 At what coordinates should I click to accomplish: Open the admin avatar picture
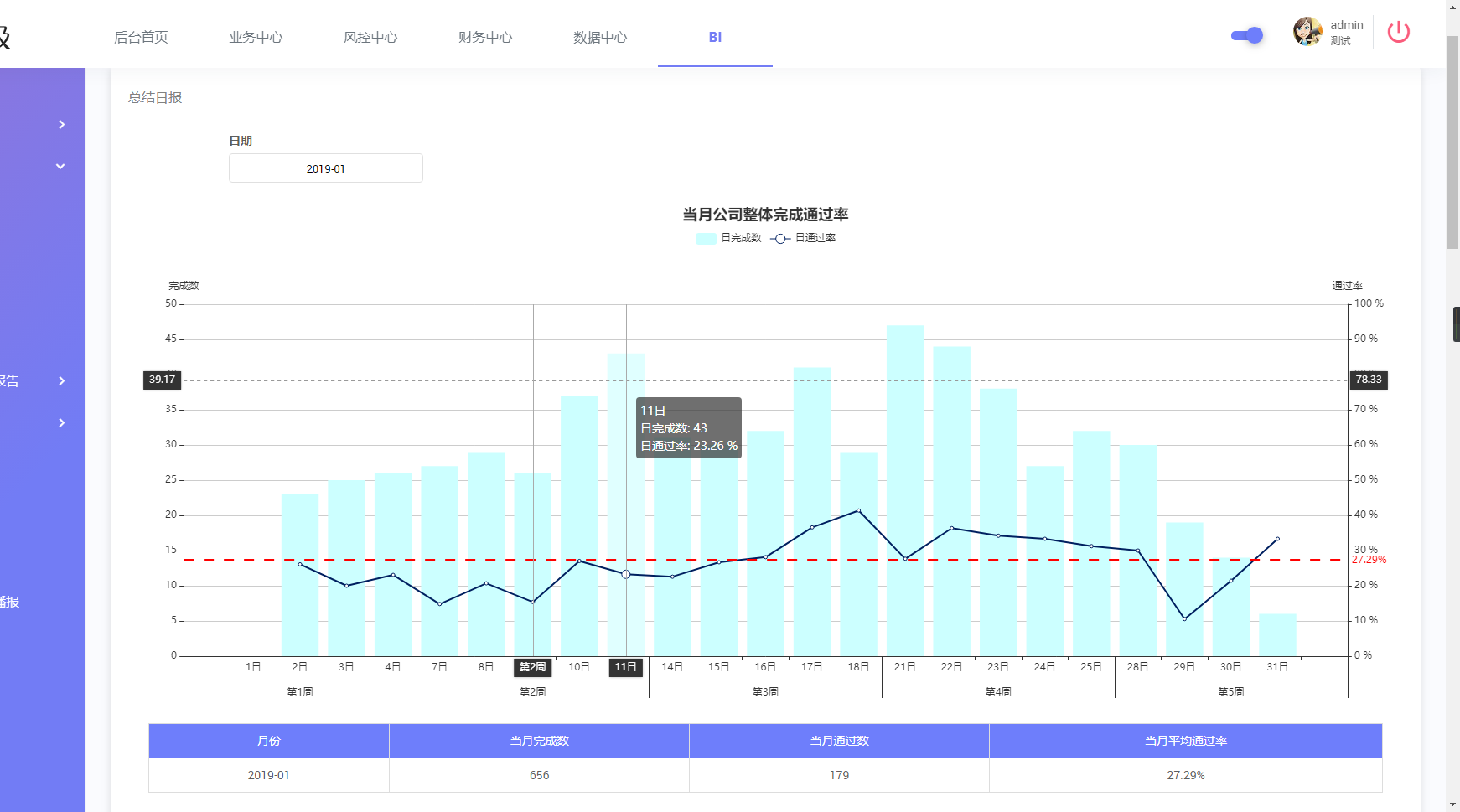click(1307, 32)
